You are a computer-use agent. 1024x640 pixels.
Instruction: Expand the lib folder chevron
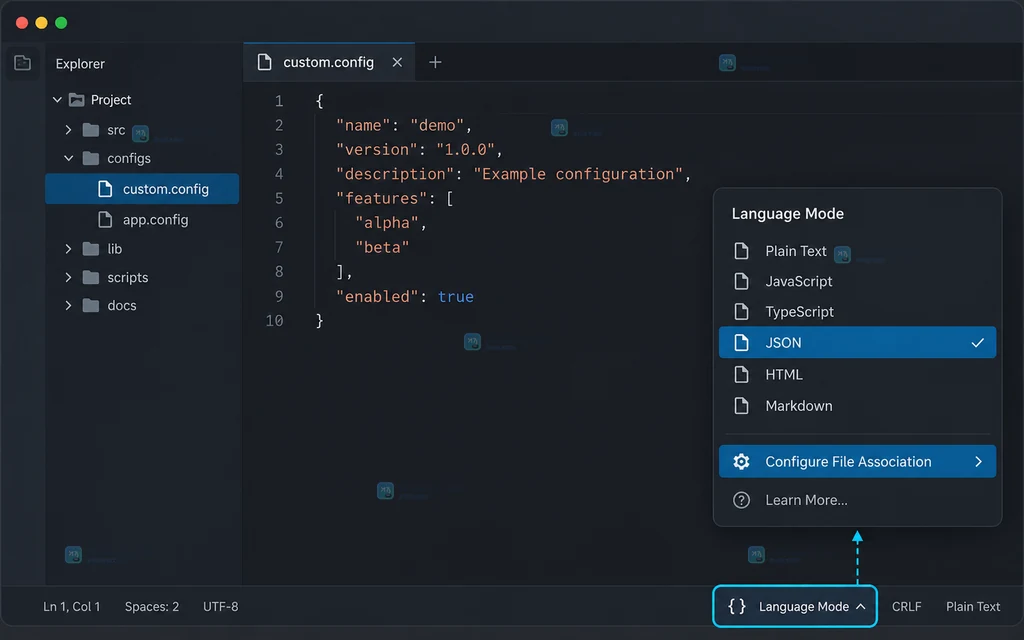68,249
